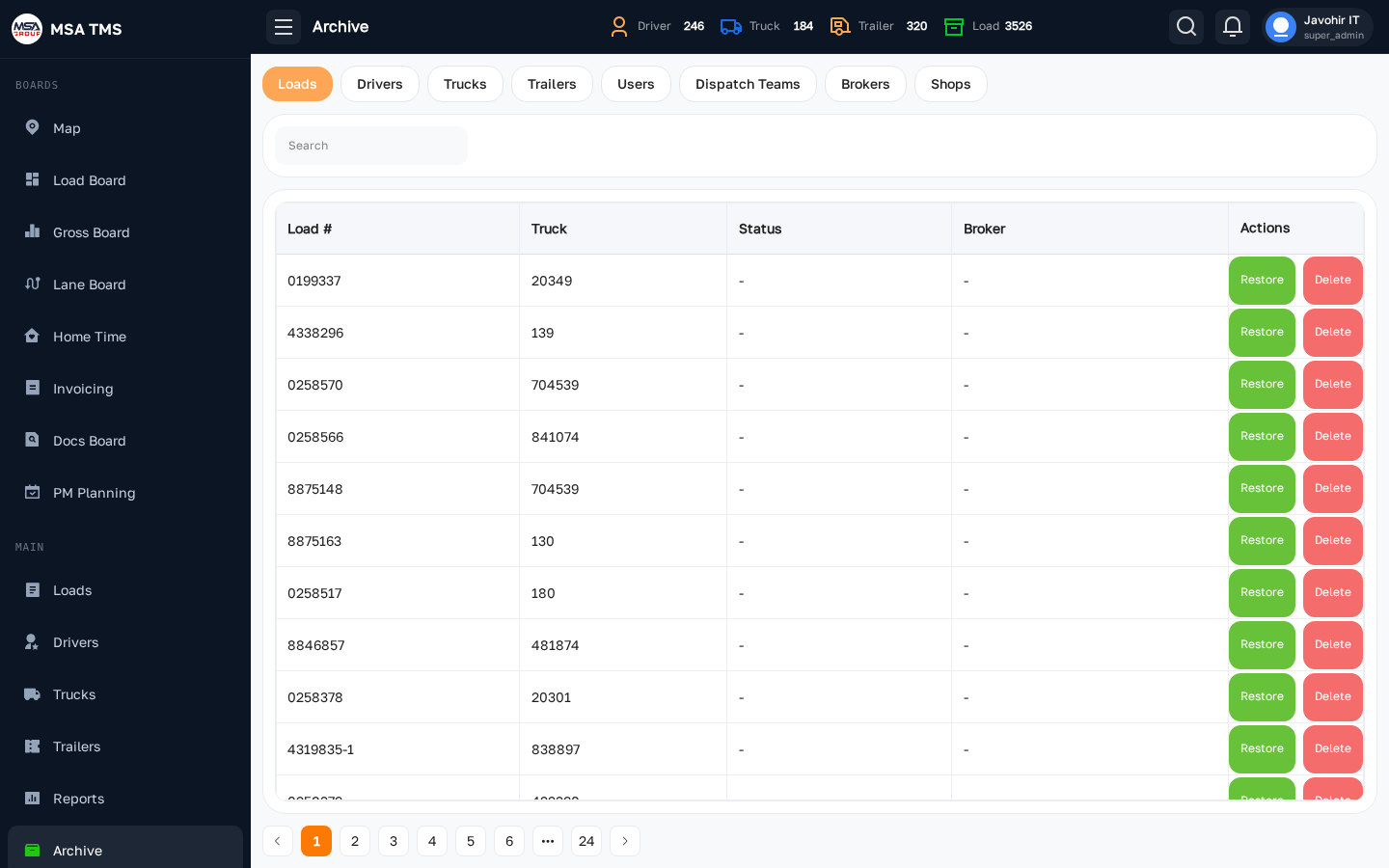1389x868 pixels.
Task: Restore load 8875163
Action: coord(1262,540)
